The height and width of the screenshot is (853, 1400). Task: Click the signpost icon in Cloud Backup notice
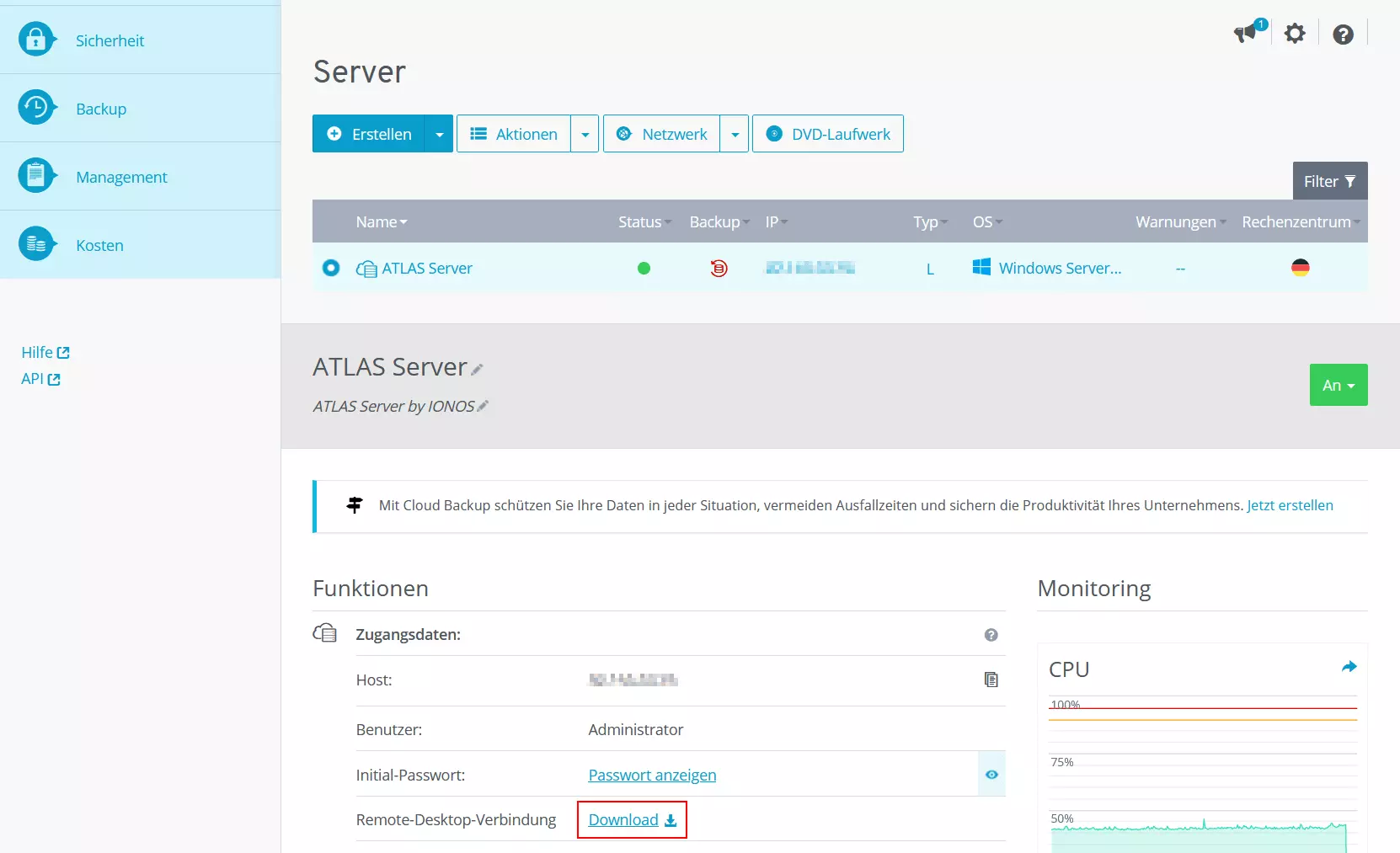click(355, 505)
